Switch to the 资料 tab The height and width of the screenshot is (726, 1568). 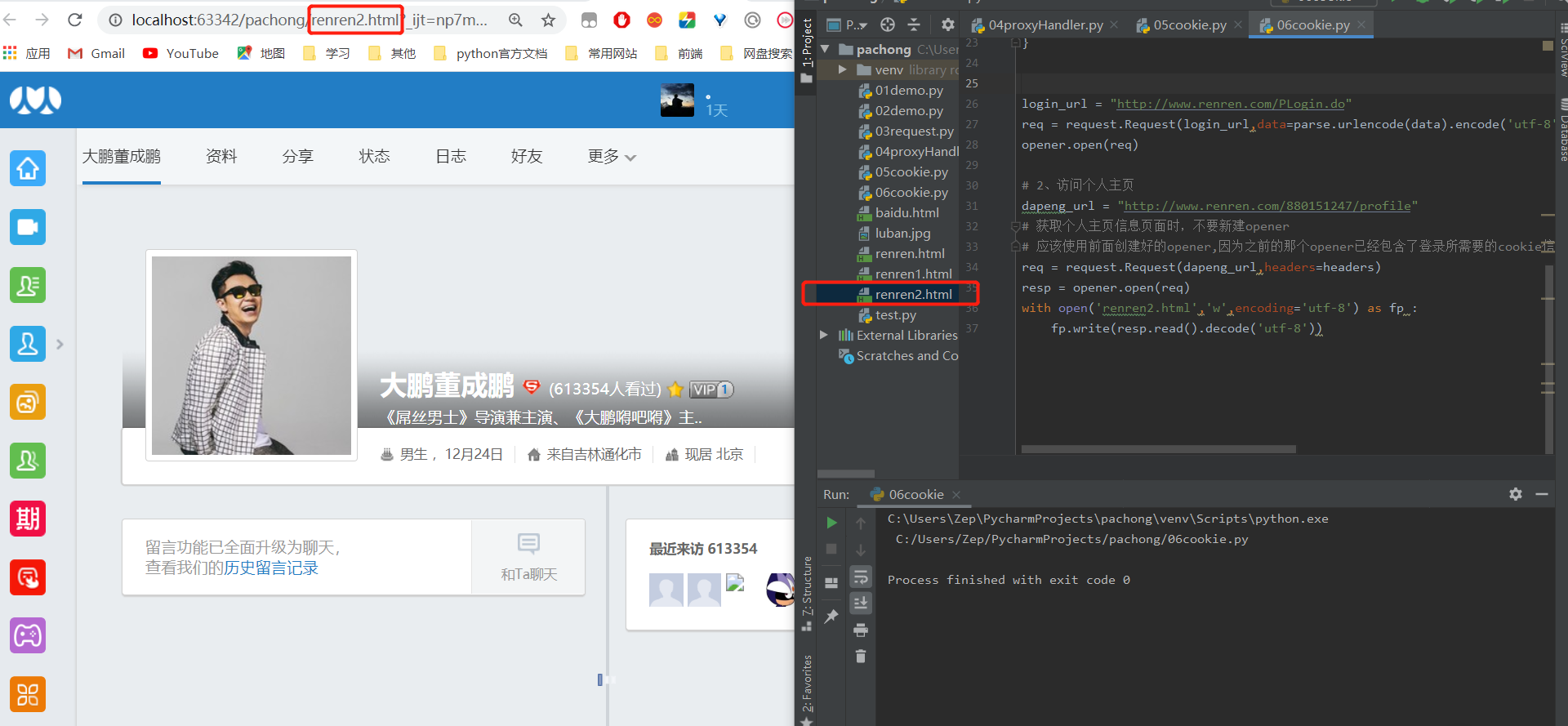click(221, 156)
